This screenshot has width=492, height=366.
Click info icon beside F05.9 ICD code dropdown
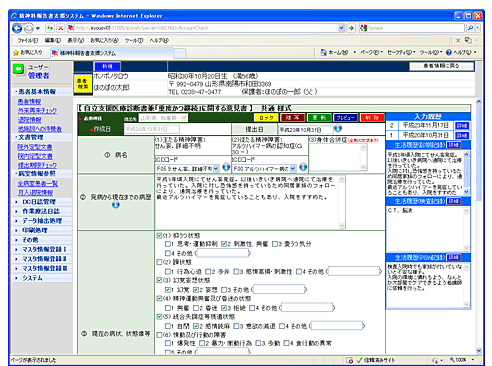(x=226, y=167)
